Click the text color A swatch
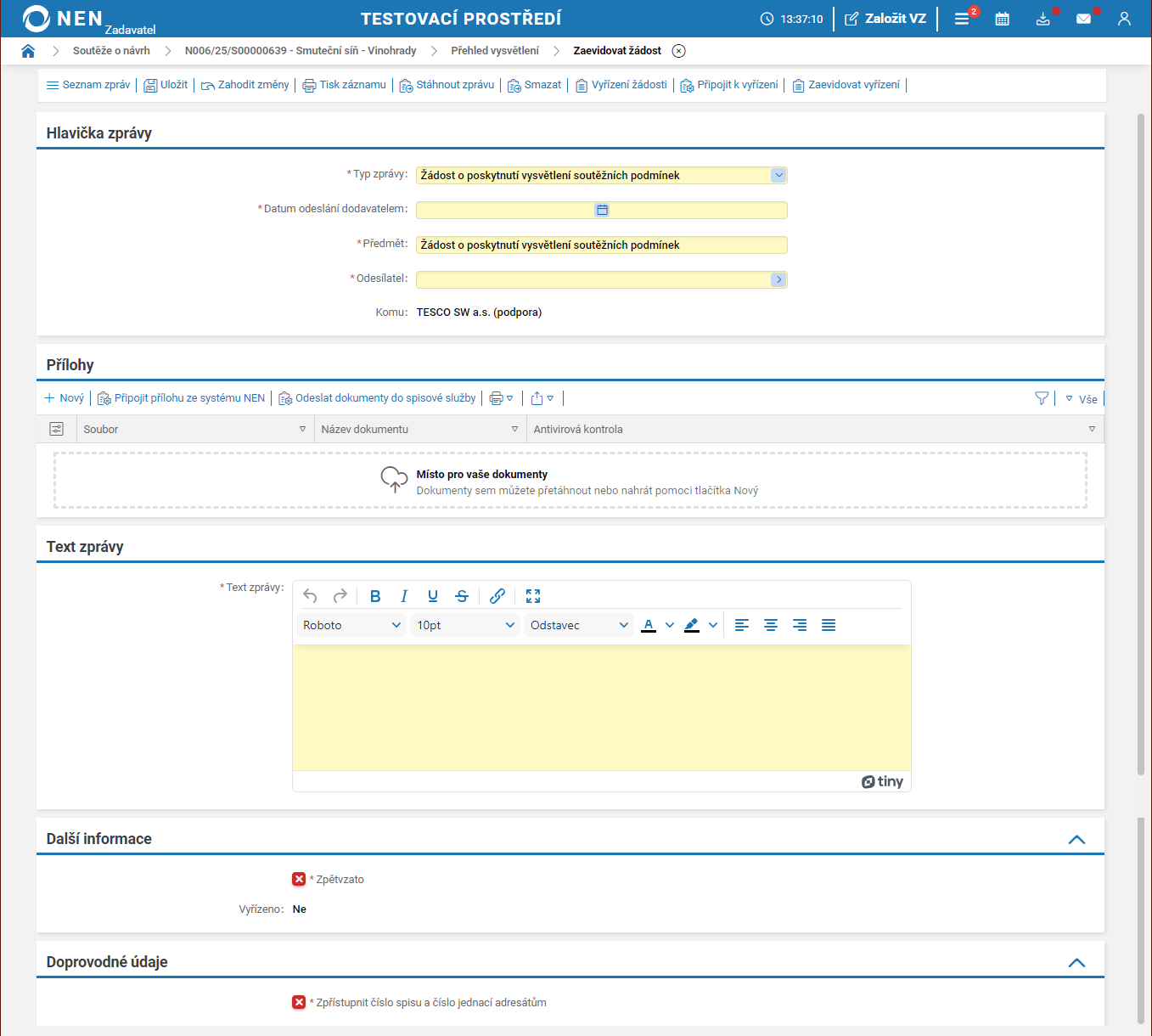Screen dimensions: 1152x1036 (x=649, y=625)
